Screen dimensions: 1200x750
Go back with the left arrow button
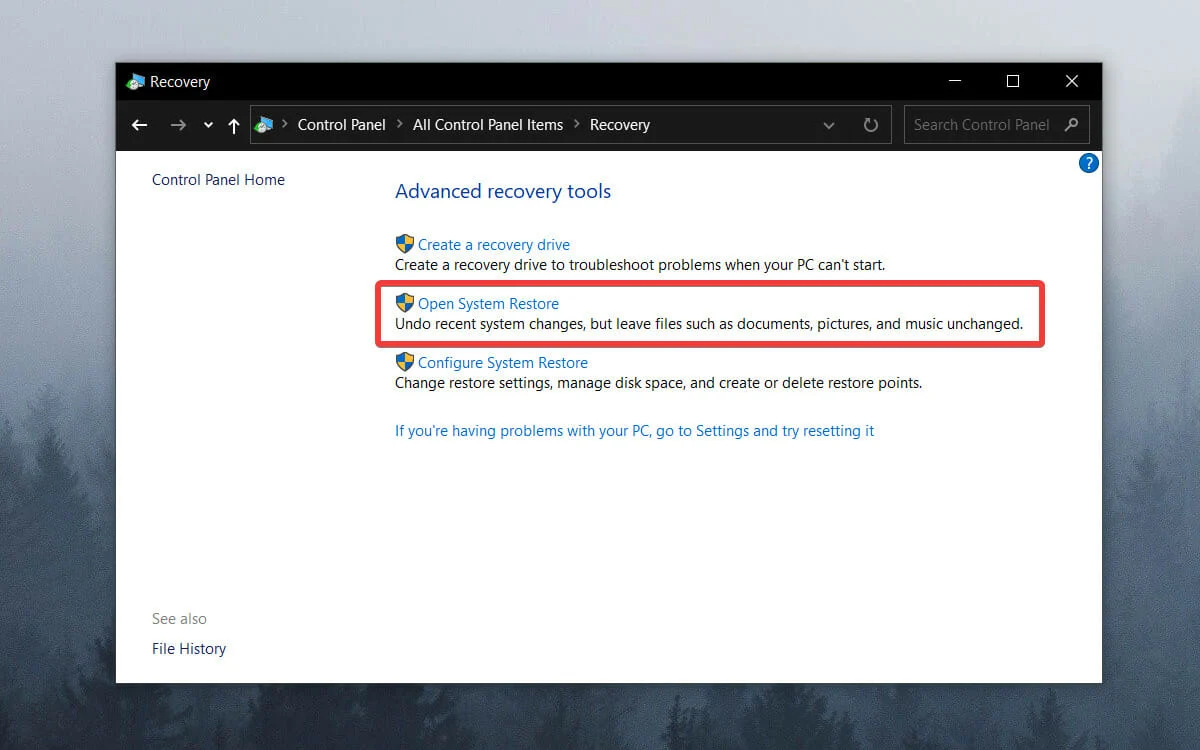[x=140, y=125]
